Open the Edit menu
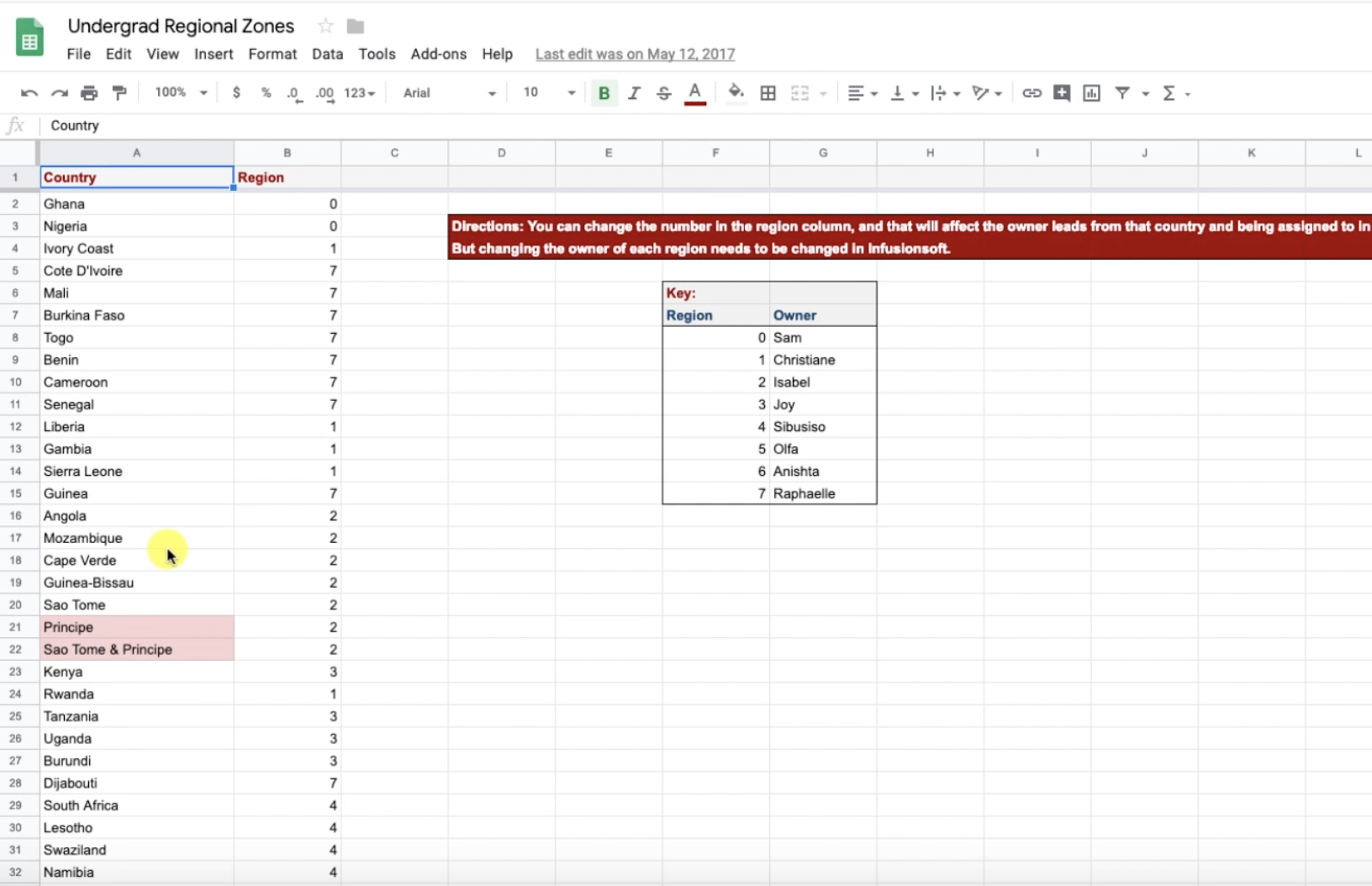The height and width of the screenshot is (886, 1372). click(x=119, y=54)
